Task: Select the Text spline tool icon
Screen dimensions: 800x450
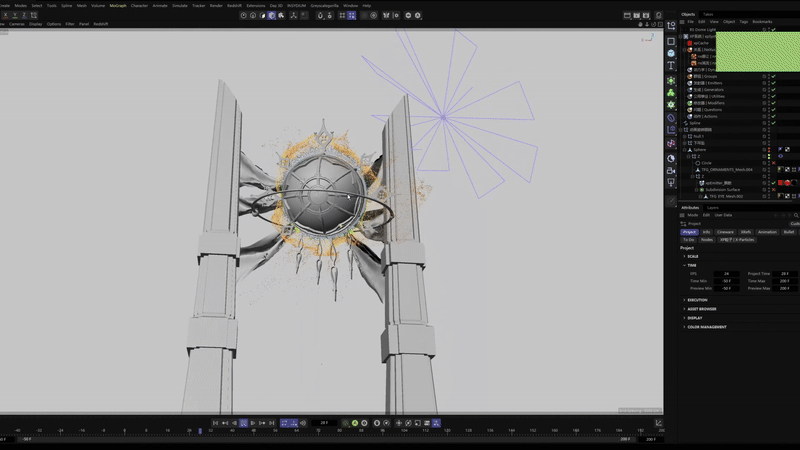Action: click(671, 65)
